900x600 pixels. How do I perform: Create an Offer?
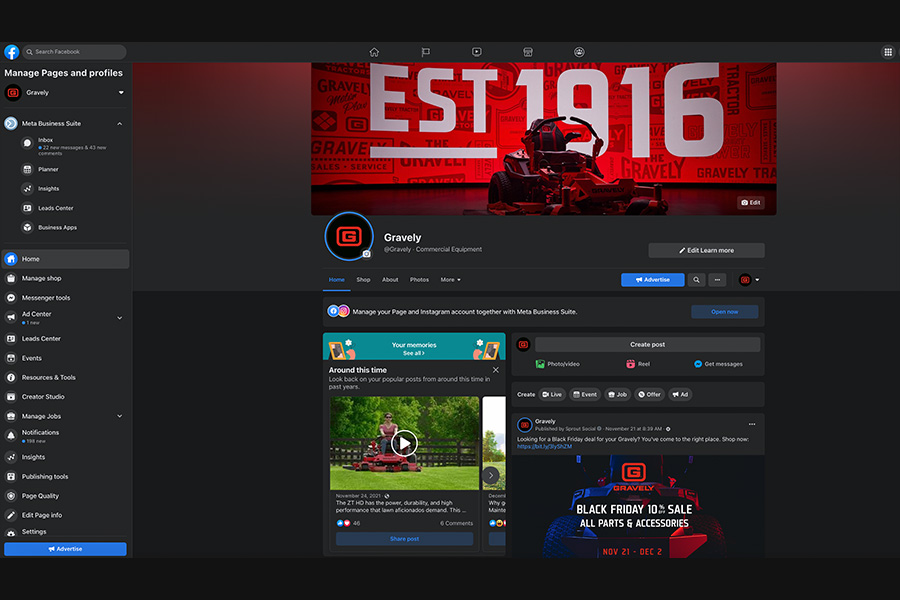[650, 394]
